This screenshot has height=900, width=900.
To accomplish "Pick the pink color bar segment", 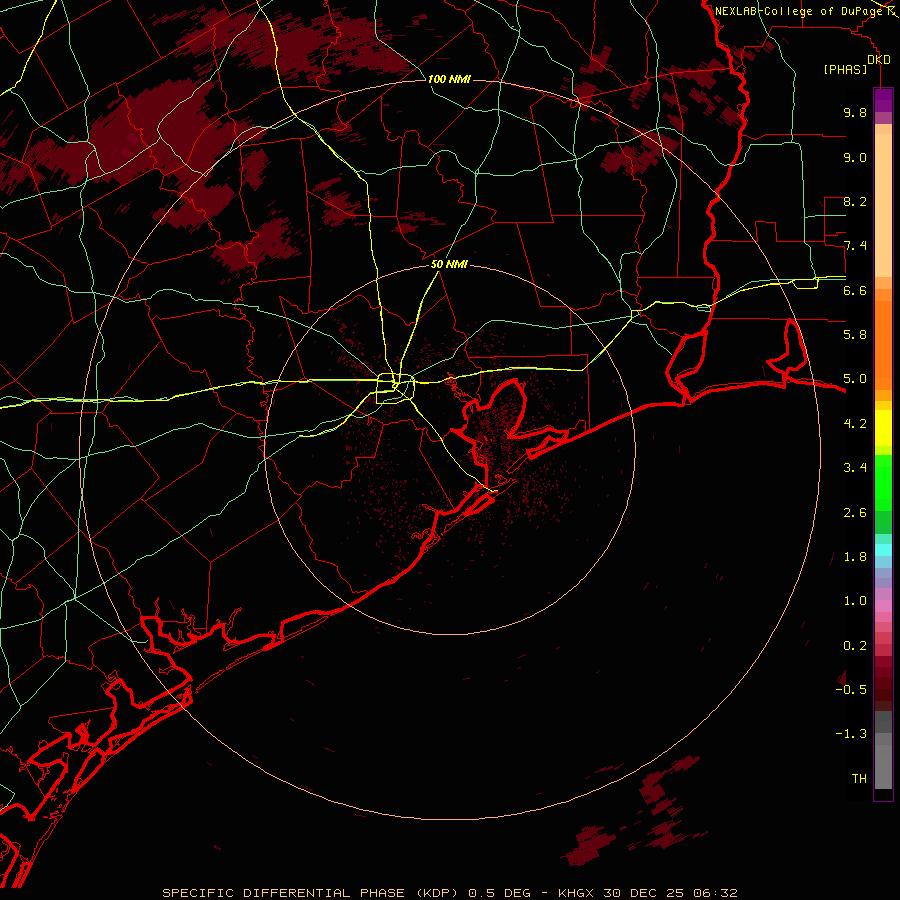I will click(883, 606).
